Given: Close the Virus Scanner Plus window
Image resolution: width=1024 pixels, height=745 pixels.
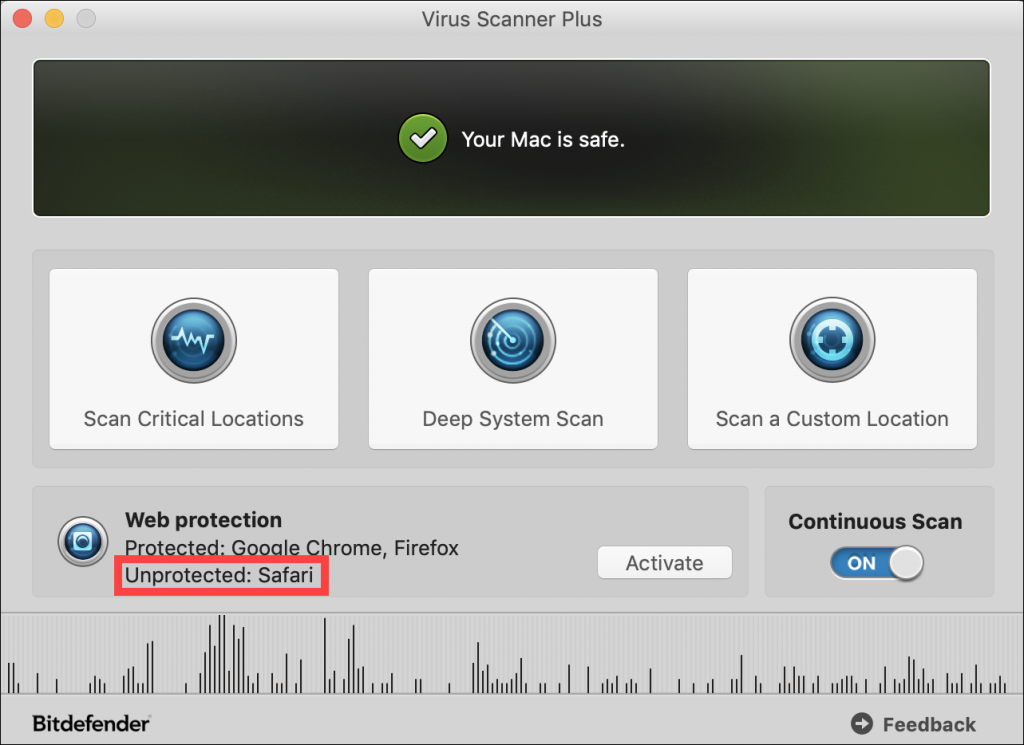Looking at the screenshot, I should click(22, 18).
